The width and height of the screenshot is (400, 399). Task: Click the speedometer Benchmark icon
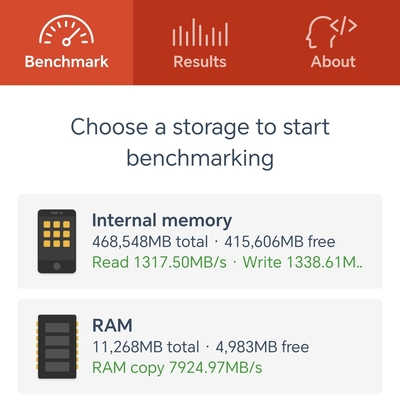[67, 30]
